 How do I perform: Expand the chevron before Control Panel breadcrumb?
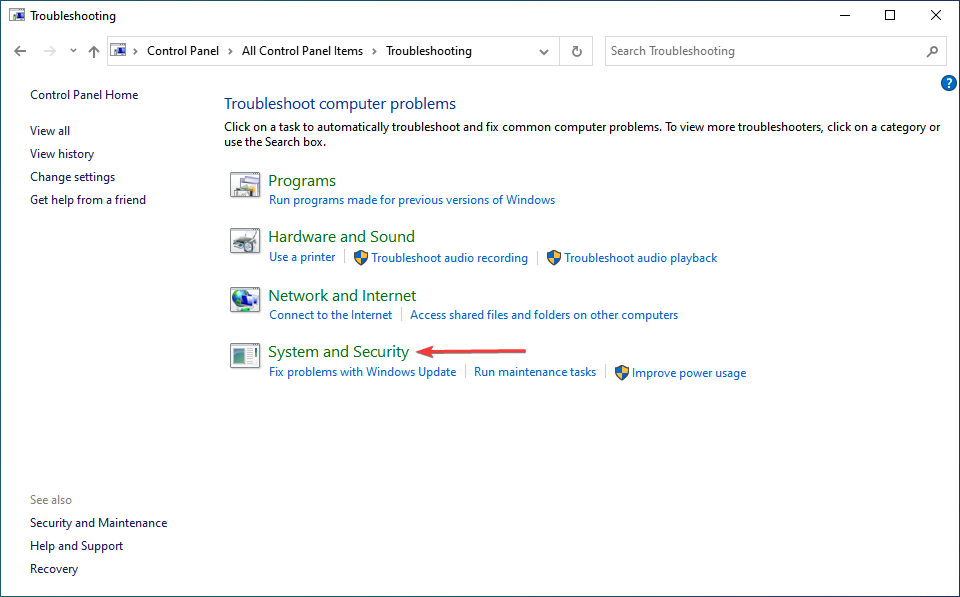[x=136, y=51]
